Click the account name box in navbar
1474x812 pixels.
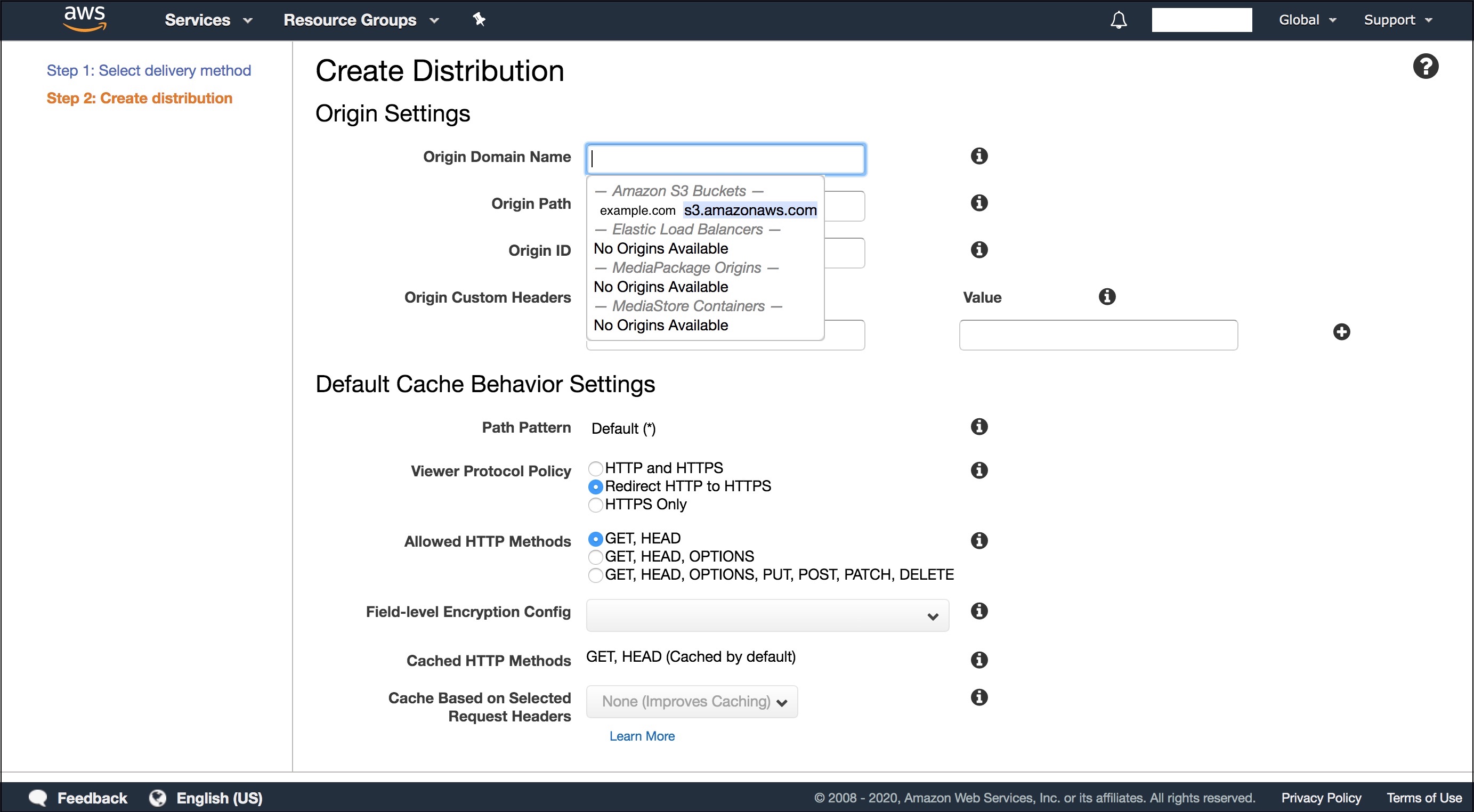(1201, 20)
